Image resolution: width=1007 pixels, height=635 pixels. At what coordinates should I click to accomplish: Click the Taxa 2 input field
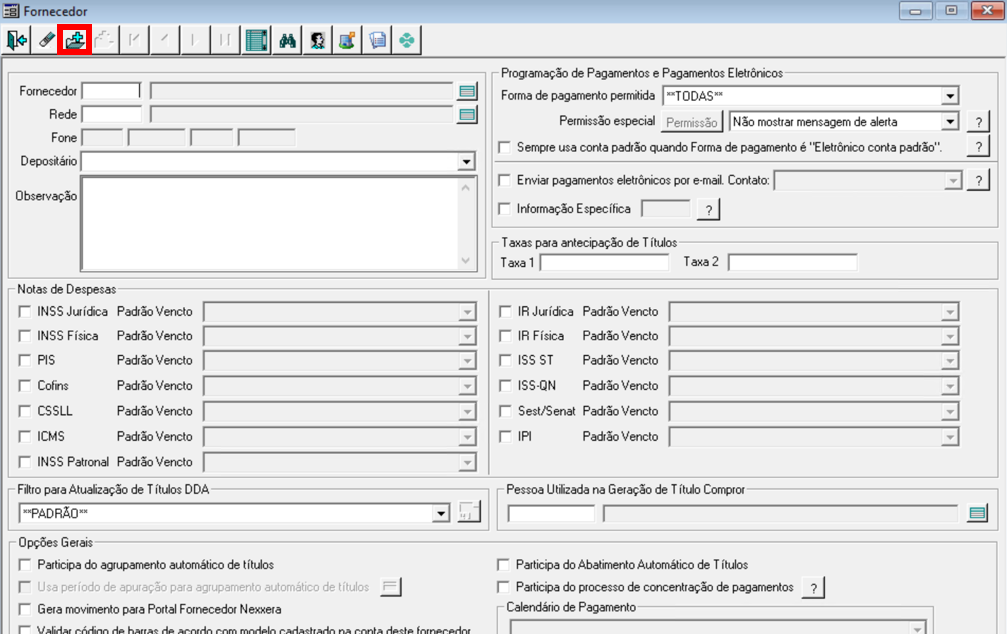[x=792, y=262]
